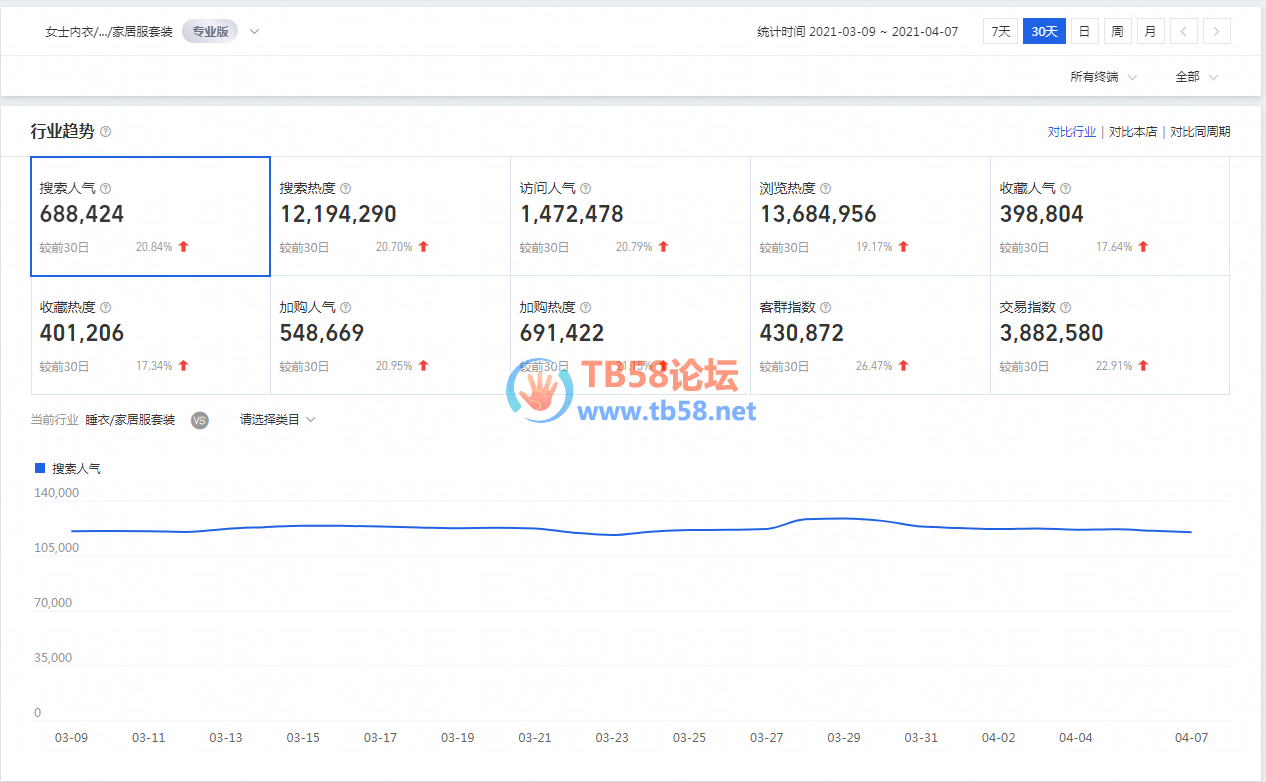Image resolution: width=1266 pixels, height=782 pixels.
Task: Select the 加购人气 metric card
Action: (390, 335)
